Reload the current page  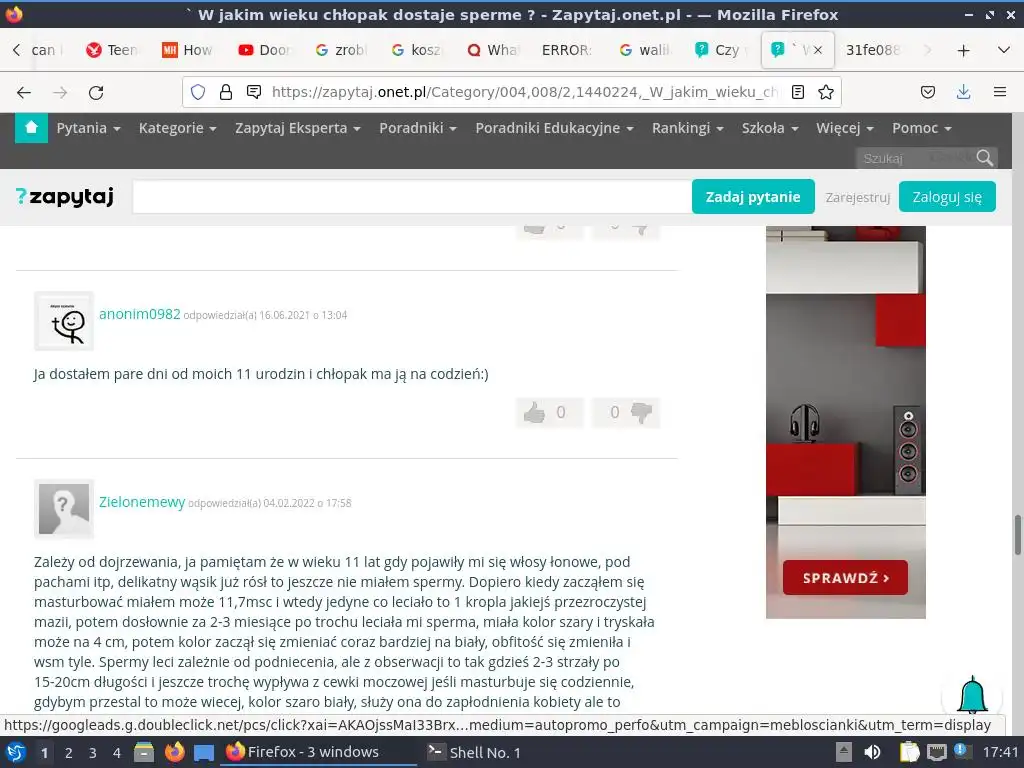coord(96,93)
